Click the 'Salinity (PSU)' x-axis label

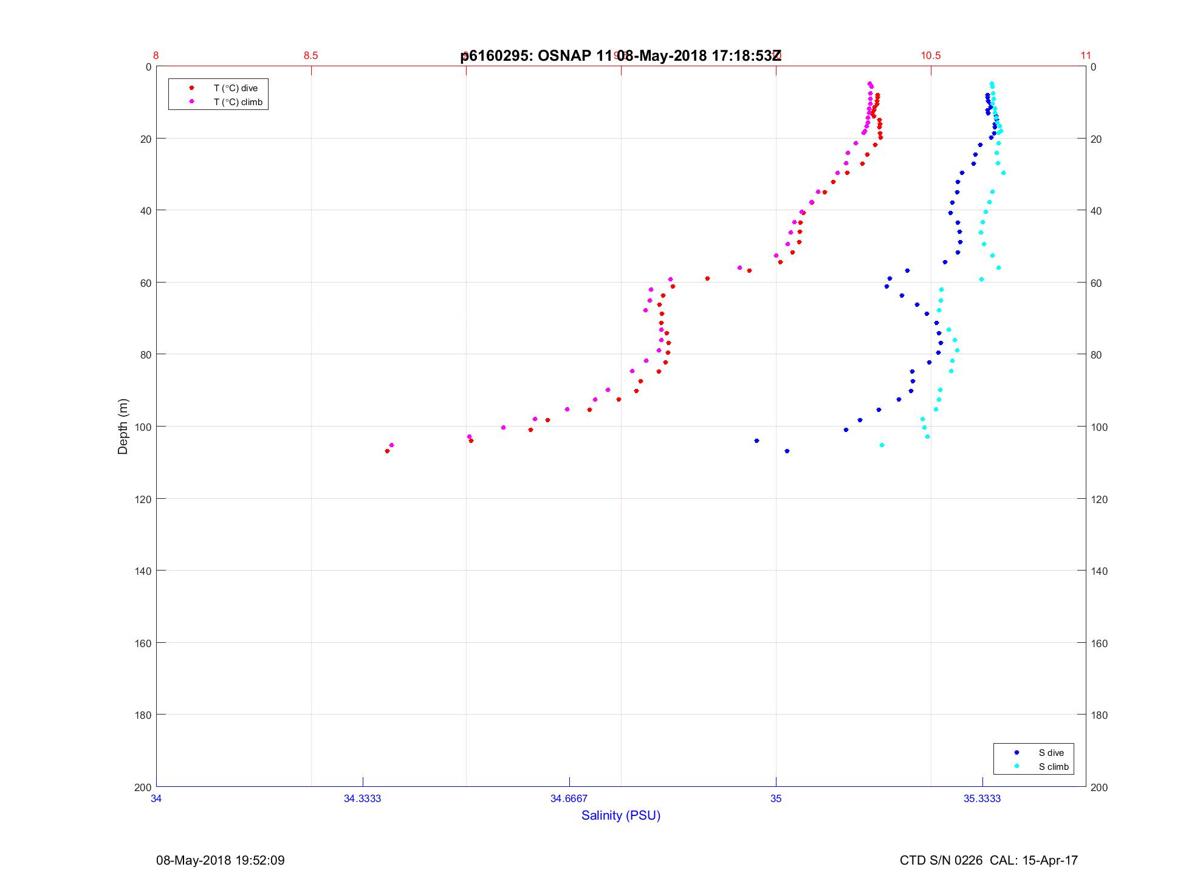tap(621, 815)
